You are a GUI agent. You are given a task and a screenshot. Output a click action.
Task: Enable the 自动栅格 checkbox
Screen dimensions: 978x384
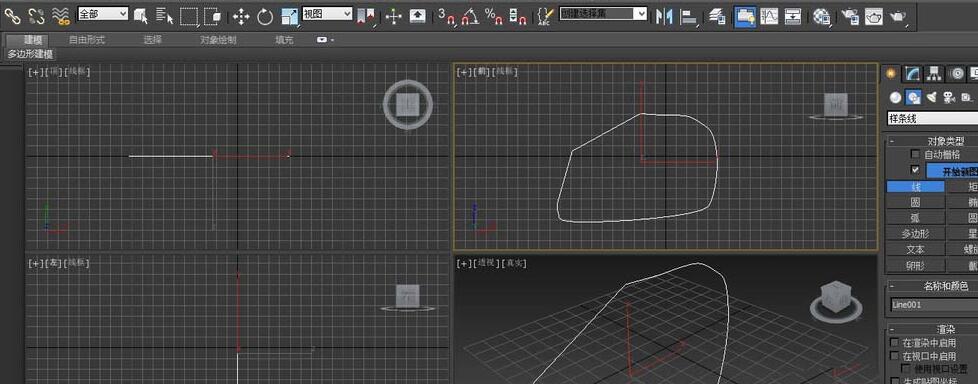click(x=915, y=154)
